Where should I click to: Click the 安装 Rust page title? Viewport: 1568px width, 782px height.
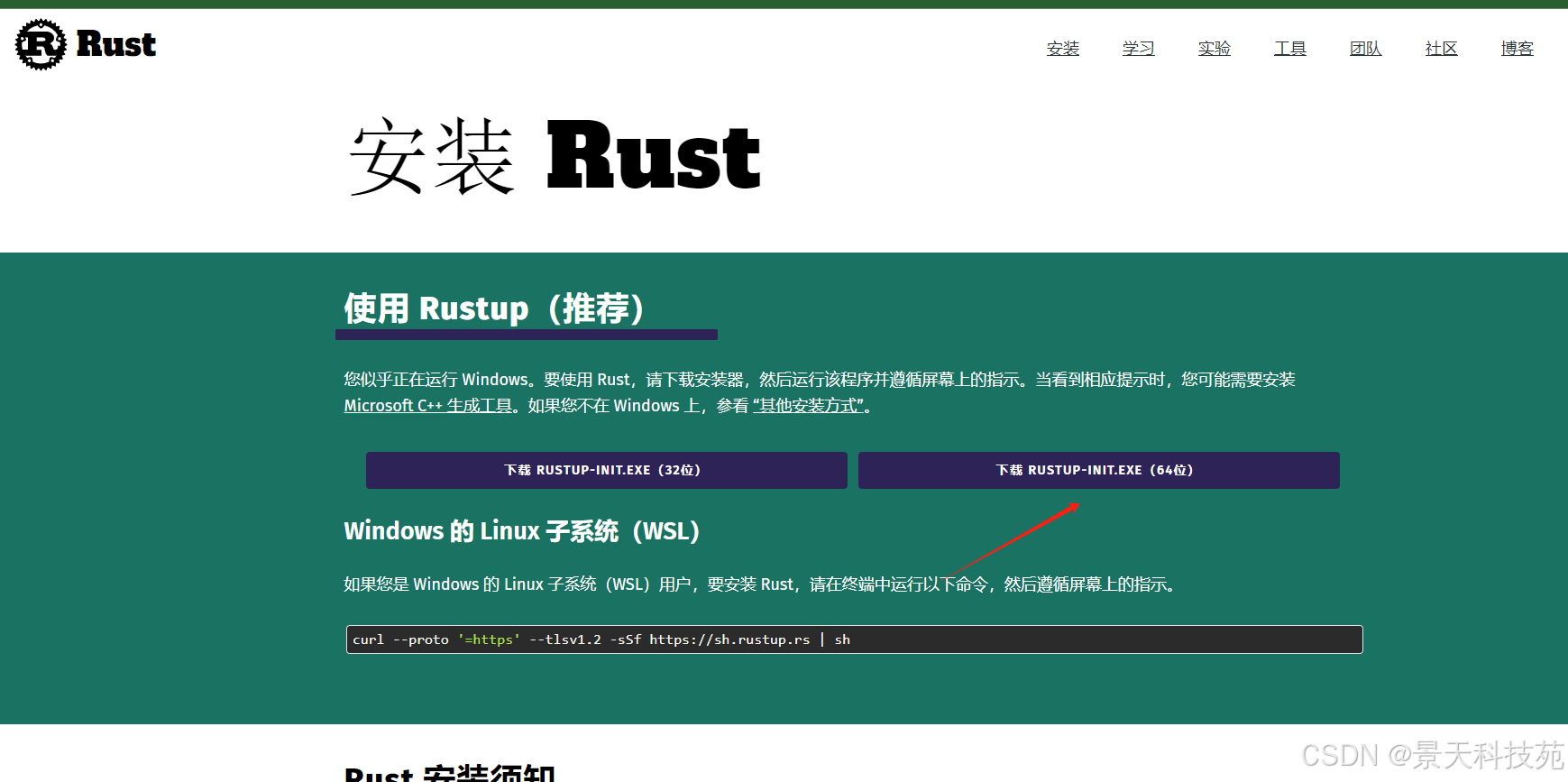pos(555,157)
